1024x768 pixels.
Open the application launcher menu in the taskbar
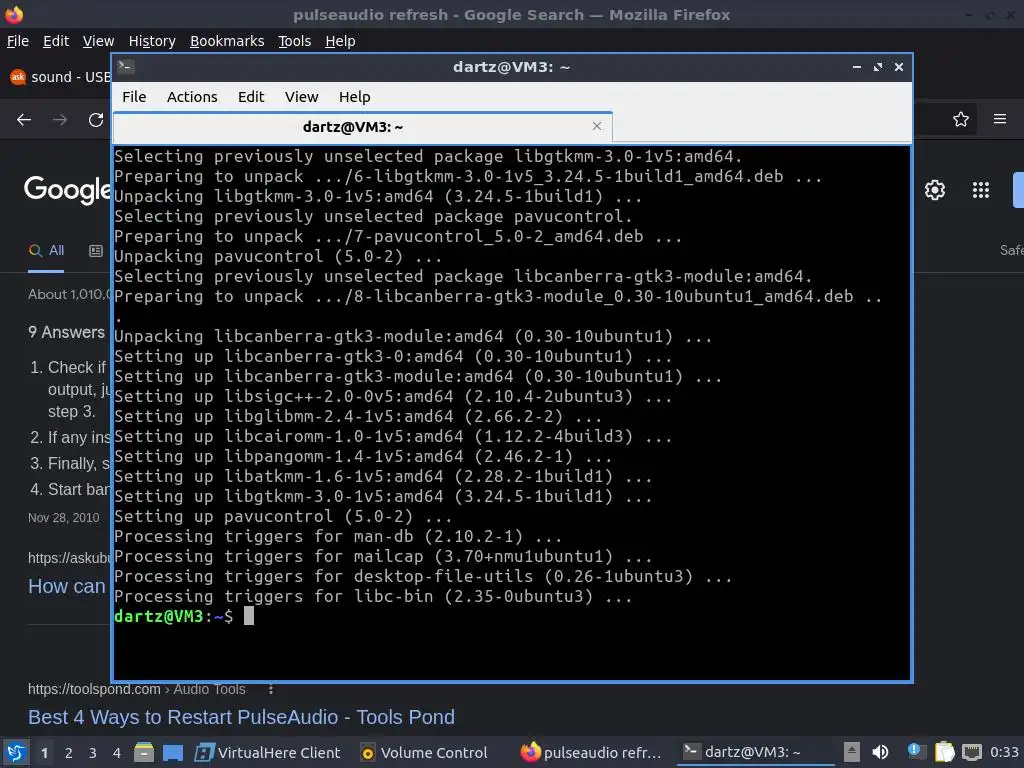point(16,752)
